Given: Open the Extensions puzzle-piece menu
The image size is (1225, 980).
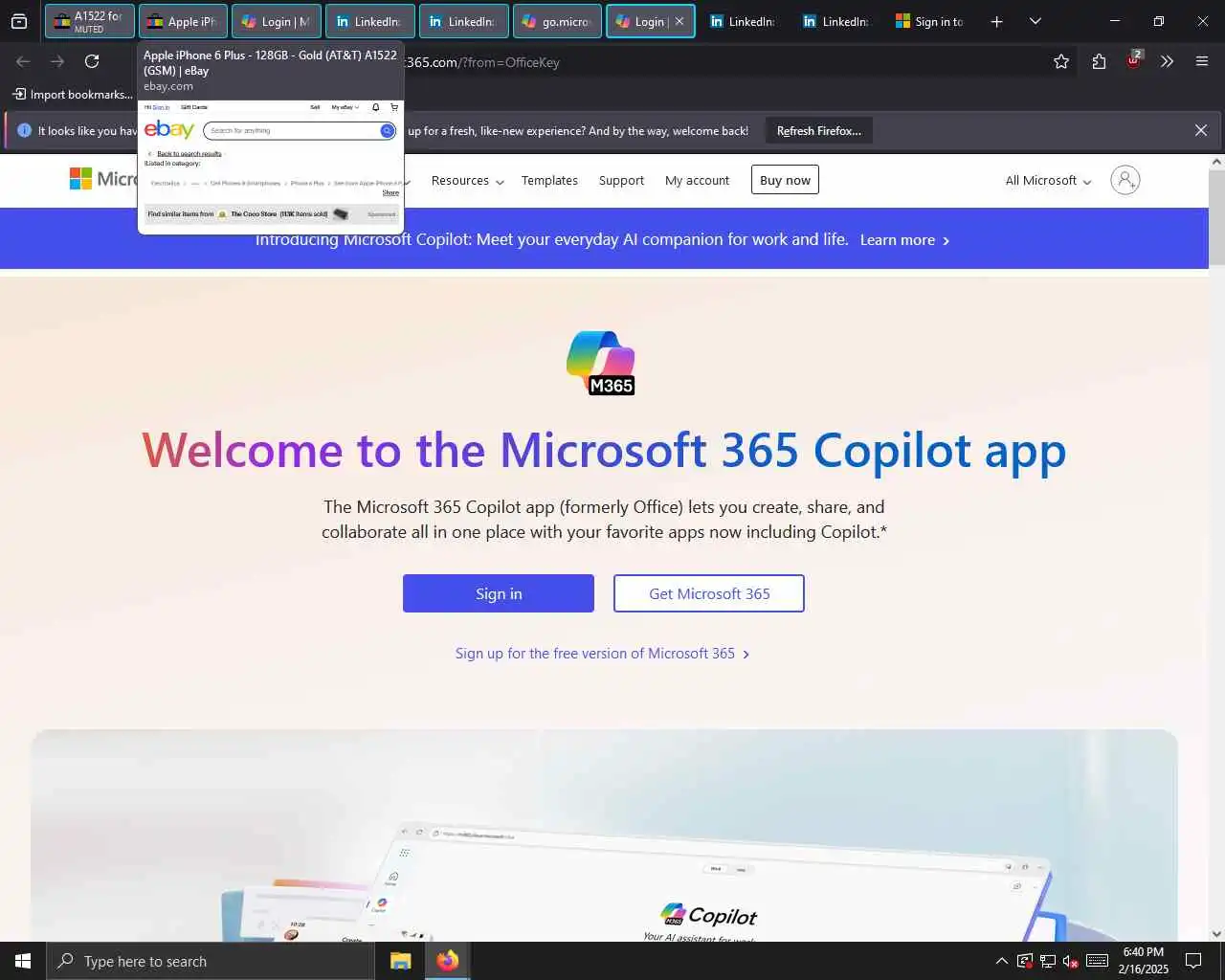Looking at the screenshot, I should click(x=1099, y=61).
